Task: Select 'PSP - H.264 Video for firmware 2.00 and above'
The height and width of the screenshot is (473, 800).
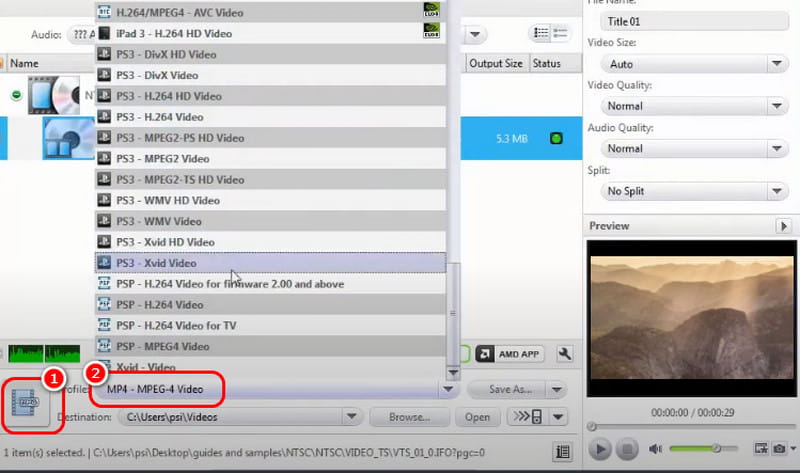Action: 270,284
